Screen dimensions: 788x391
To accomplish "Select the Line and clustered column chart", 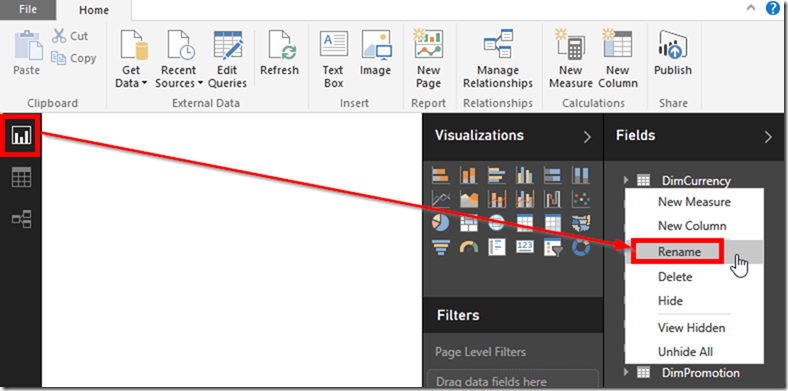I will click(x=525, y=200).
